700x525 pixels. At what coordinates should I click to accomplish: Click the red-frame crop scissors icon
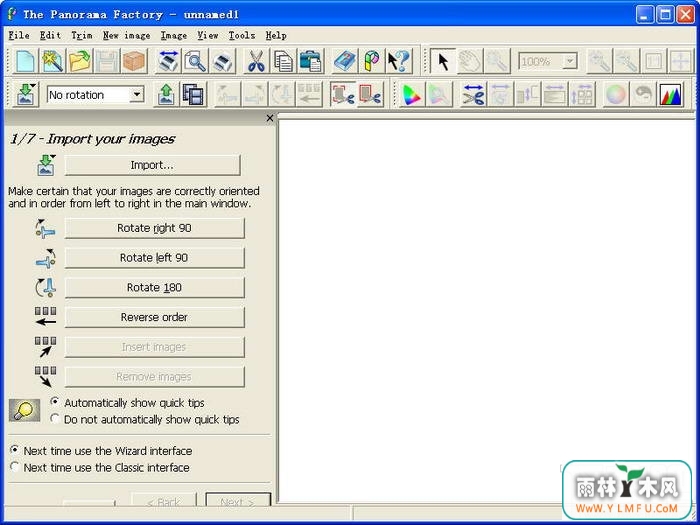coord(370,94)
